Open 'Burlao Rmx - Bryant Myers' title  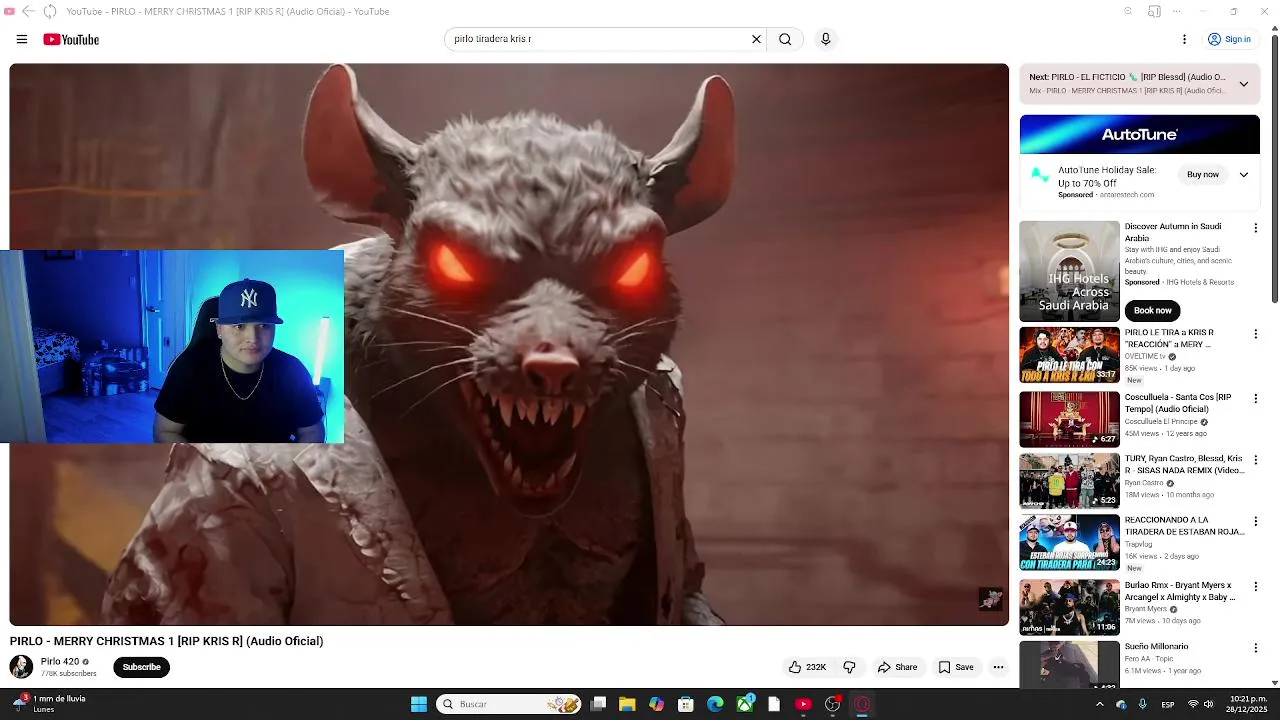click(x=1180, y=591)
